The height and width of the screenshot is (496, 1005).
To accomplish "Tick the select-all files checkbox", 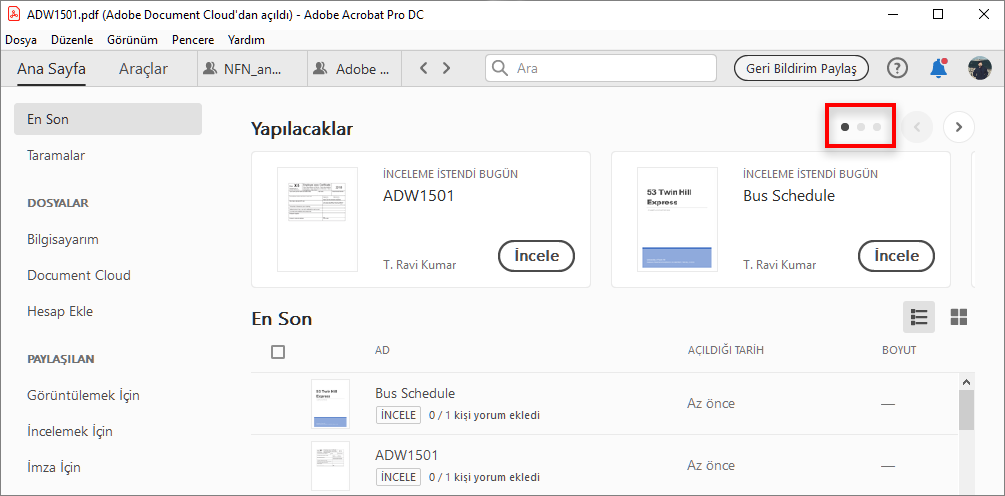I will 278,351.
